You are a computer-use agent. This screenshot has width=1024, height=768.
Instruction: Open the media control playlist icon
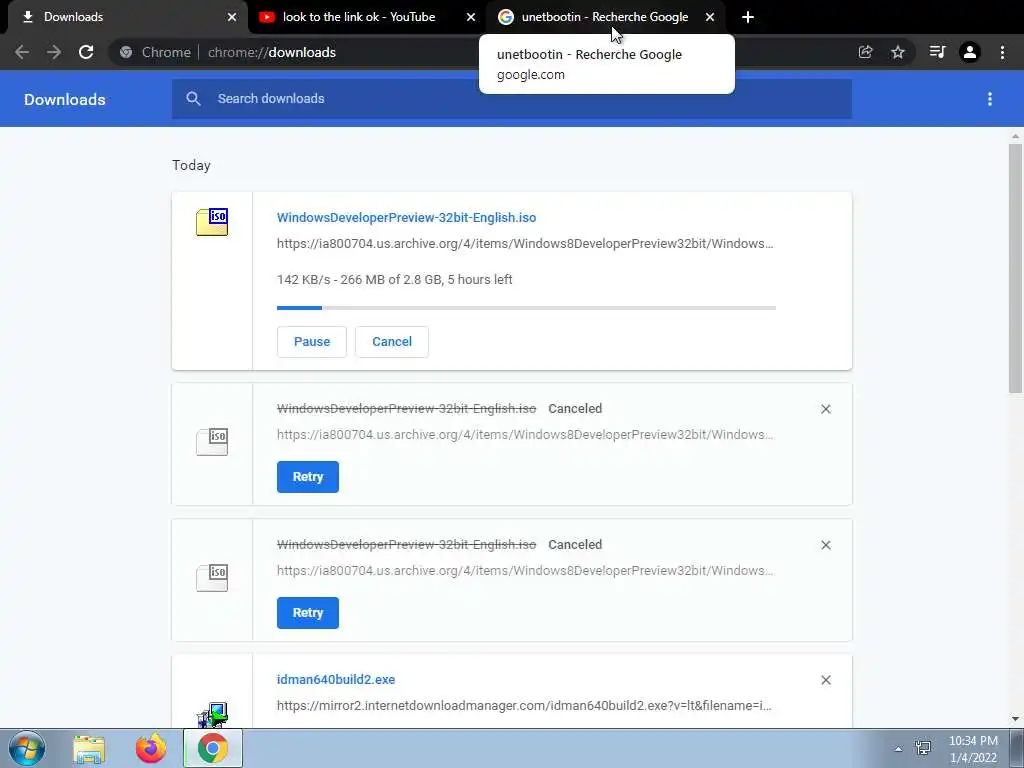[x=937, y=52]
